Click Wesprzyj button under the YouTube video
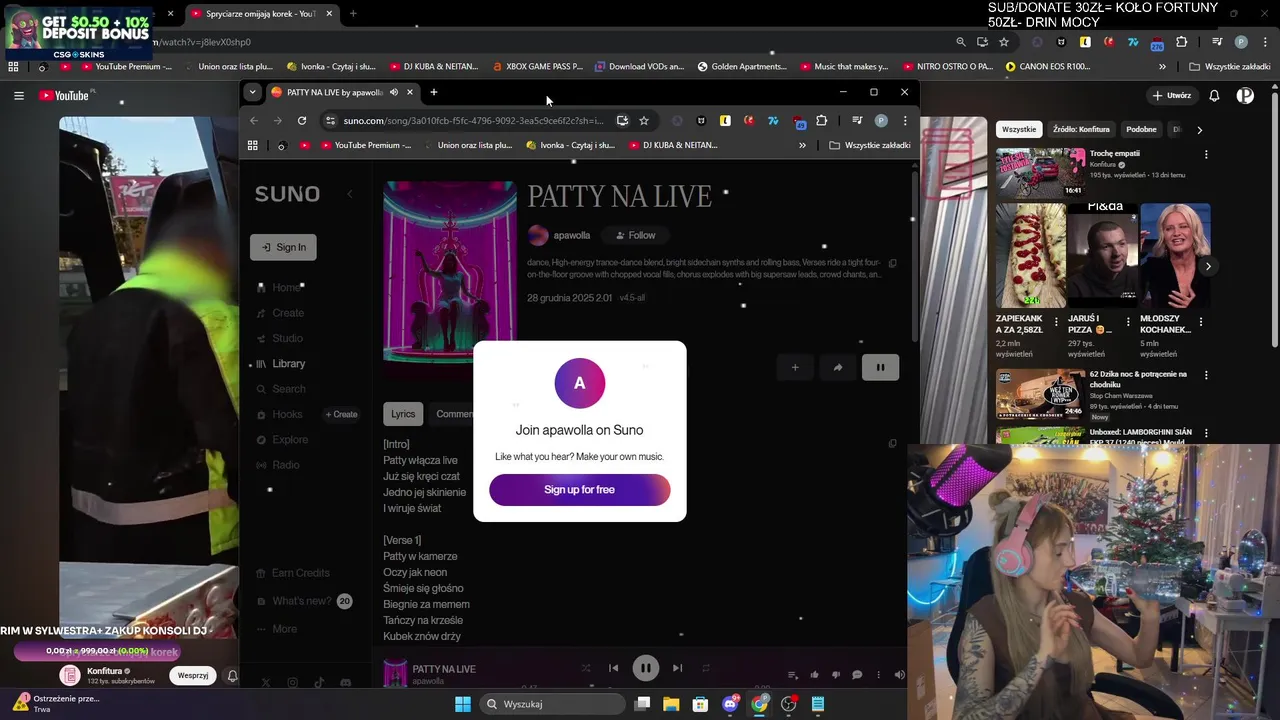The image size is (1280, 720). tap(193, 675)
